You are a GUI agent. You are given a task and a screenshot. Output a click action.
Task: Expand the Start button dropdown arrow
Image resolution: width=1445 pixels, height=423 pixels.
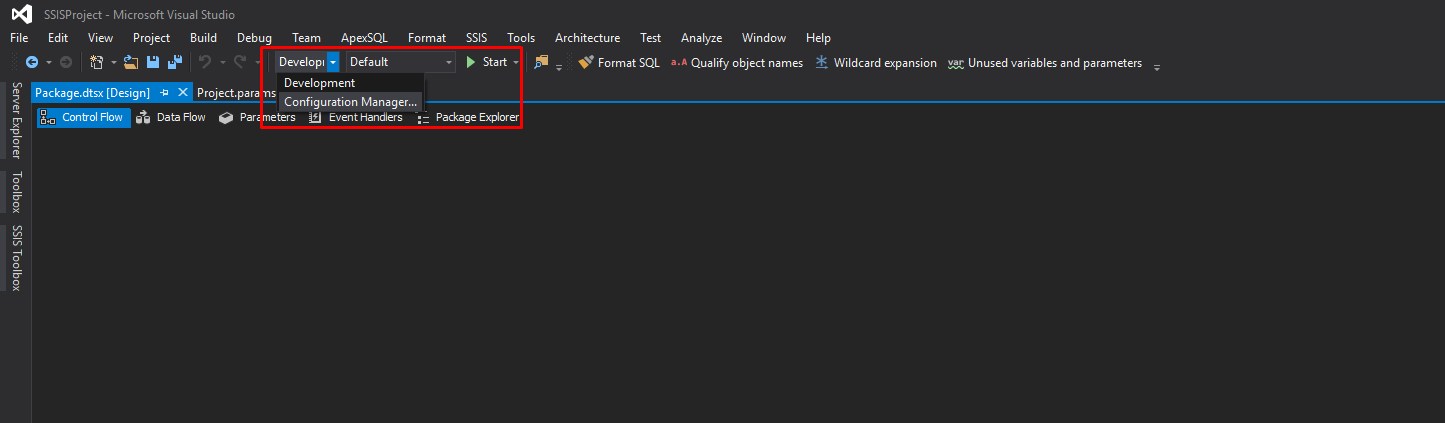point(516,62)
